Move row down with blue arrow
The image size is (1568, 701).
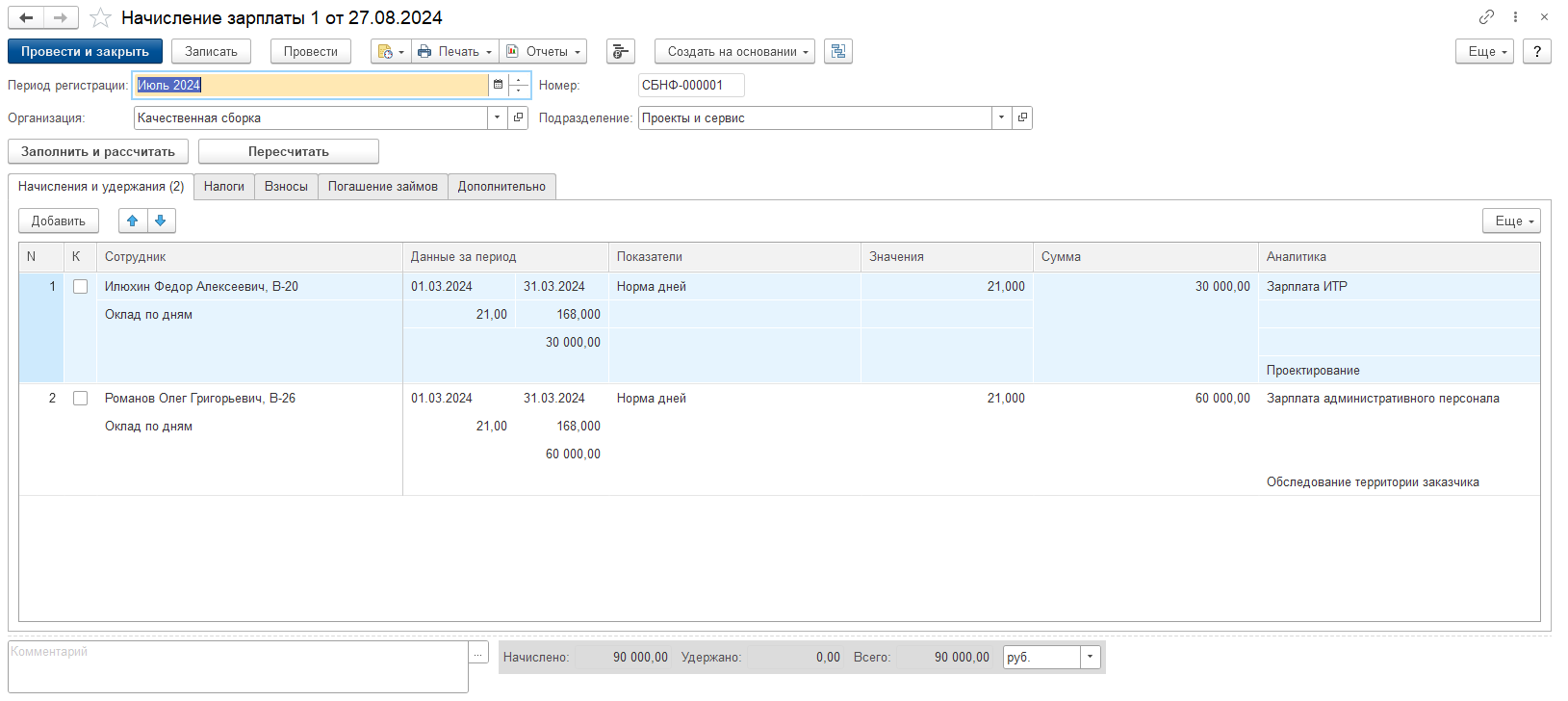(161, 221)
